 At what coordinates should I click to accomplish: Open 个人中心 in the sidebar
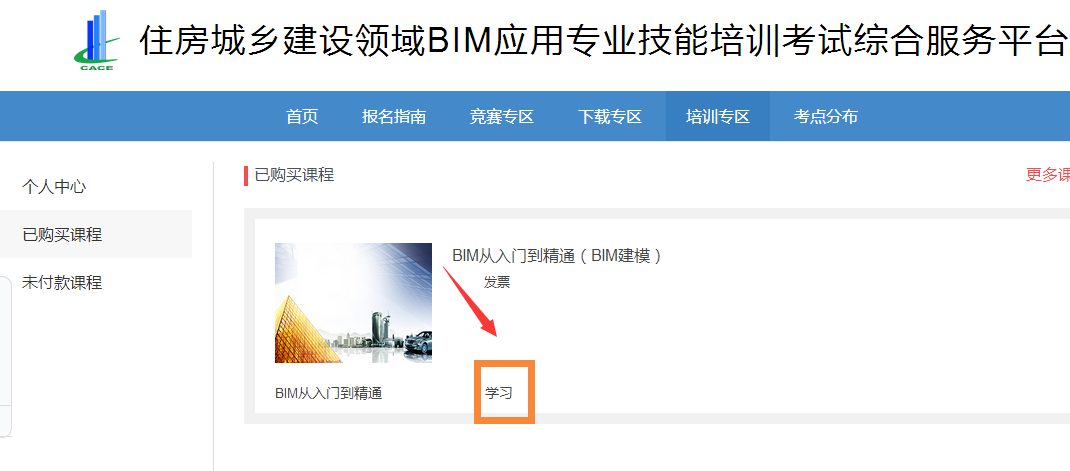click(54, 187)
